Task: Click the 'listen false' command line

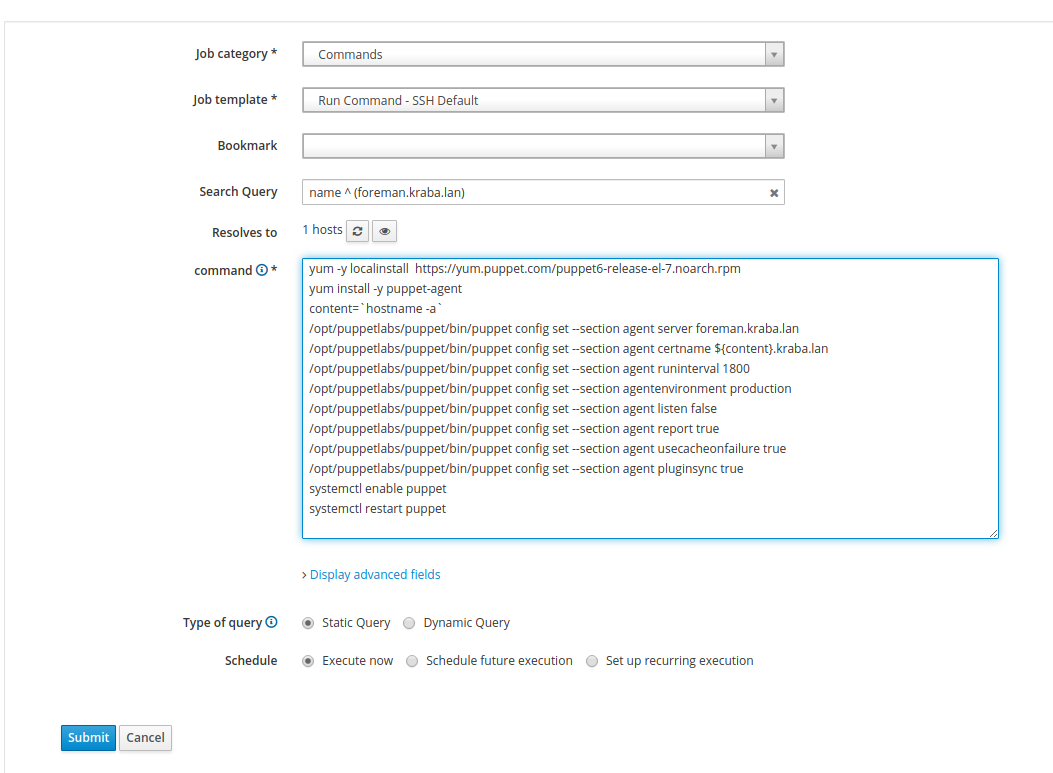Action: click(x=513, y=408)
